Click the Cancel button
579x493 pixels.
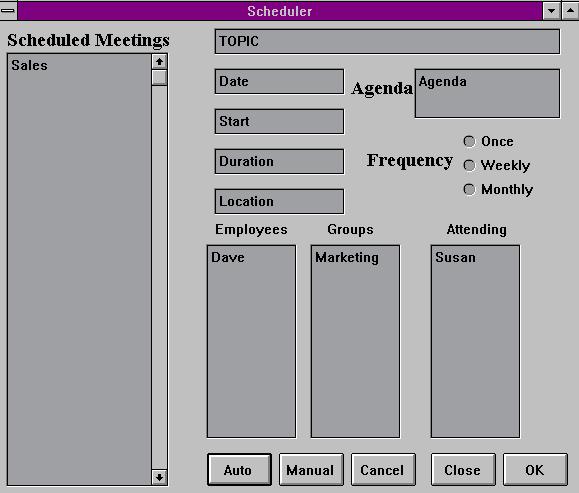383,470
